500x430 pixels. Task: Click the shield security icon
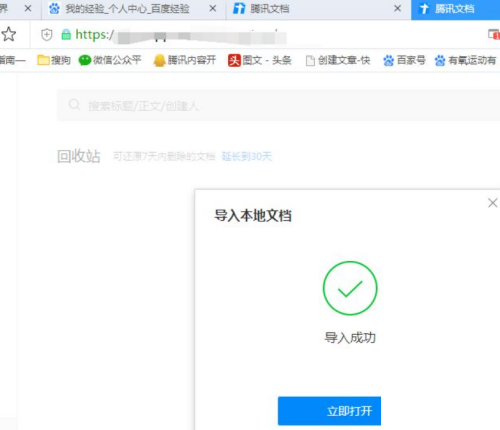click(x=47, y=34)
